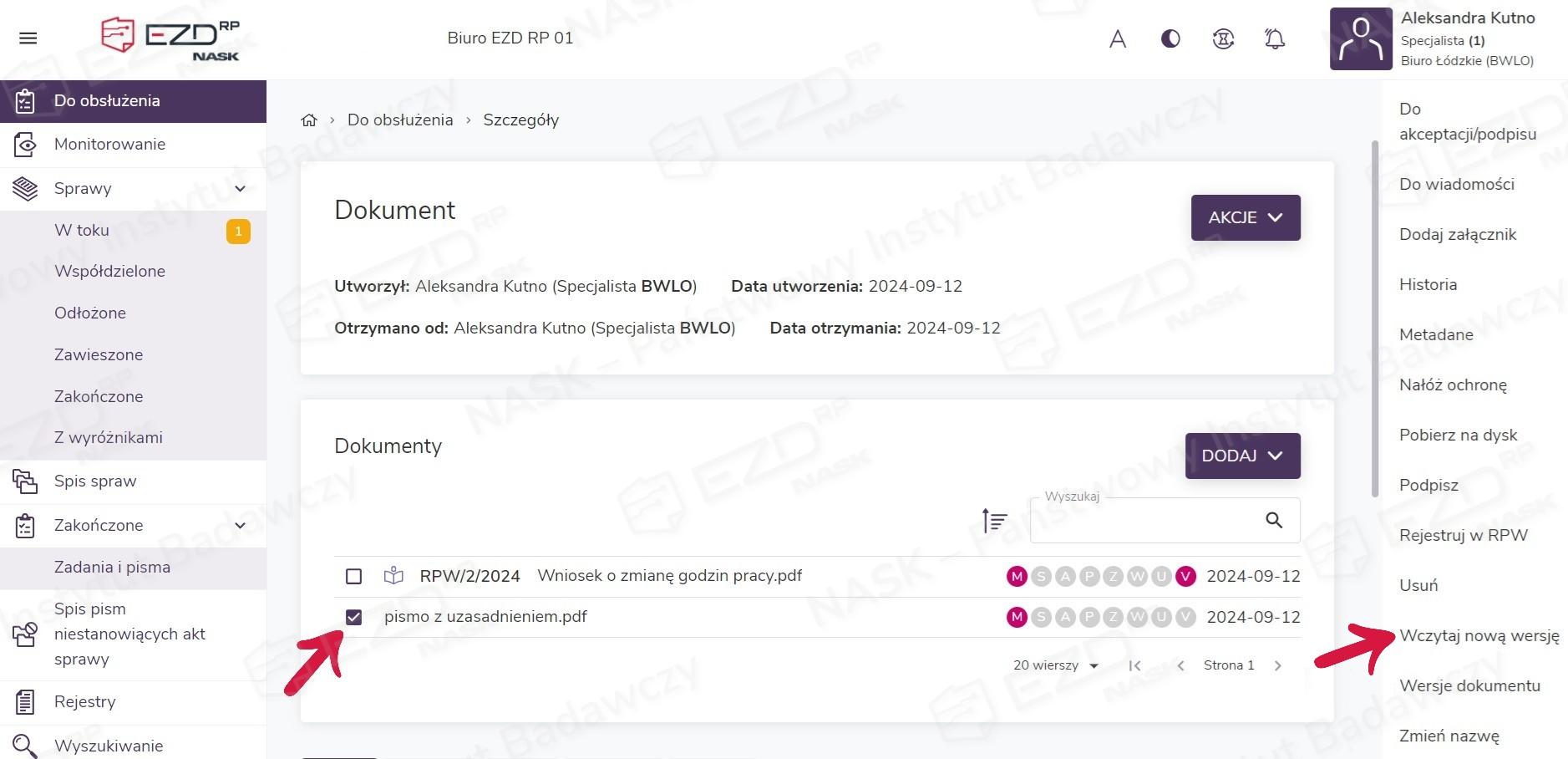The image size is (1568, 759).
Task: Open the AKCJE dropdown
Action: pos(1245,217)
